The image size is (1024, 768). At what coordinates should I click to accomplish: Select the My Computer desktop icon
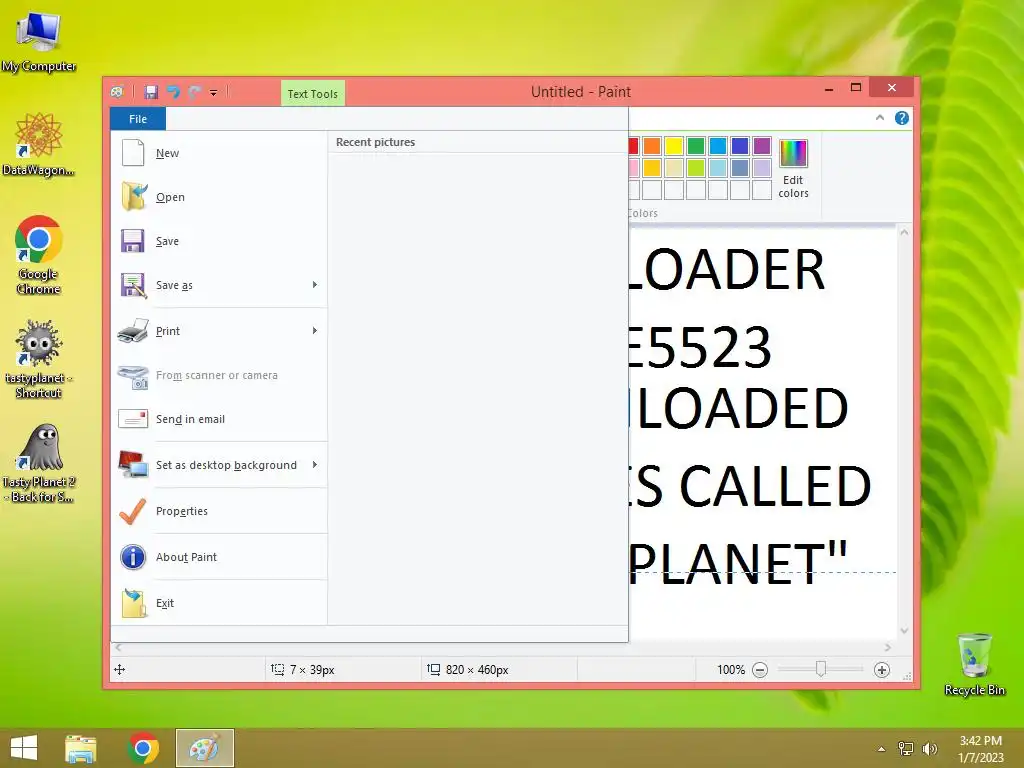coord(39,40)
